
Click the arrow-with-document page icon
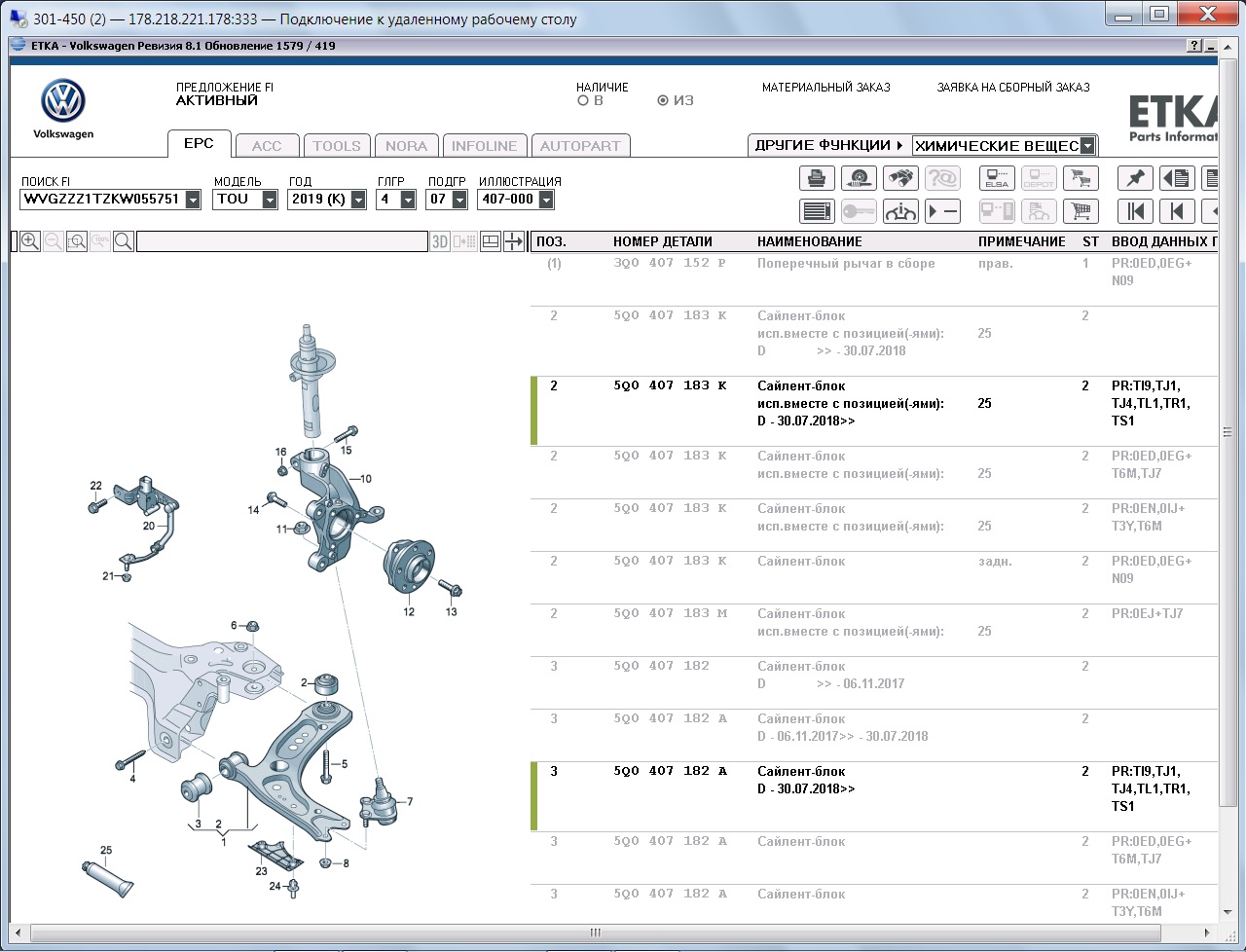click(1177, 178)
